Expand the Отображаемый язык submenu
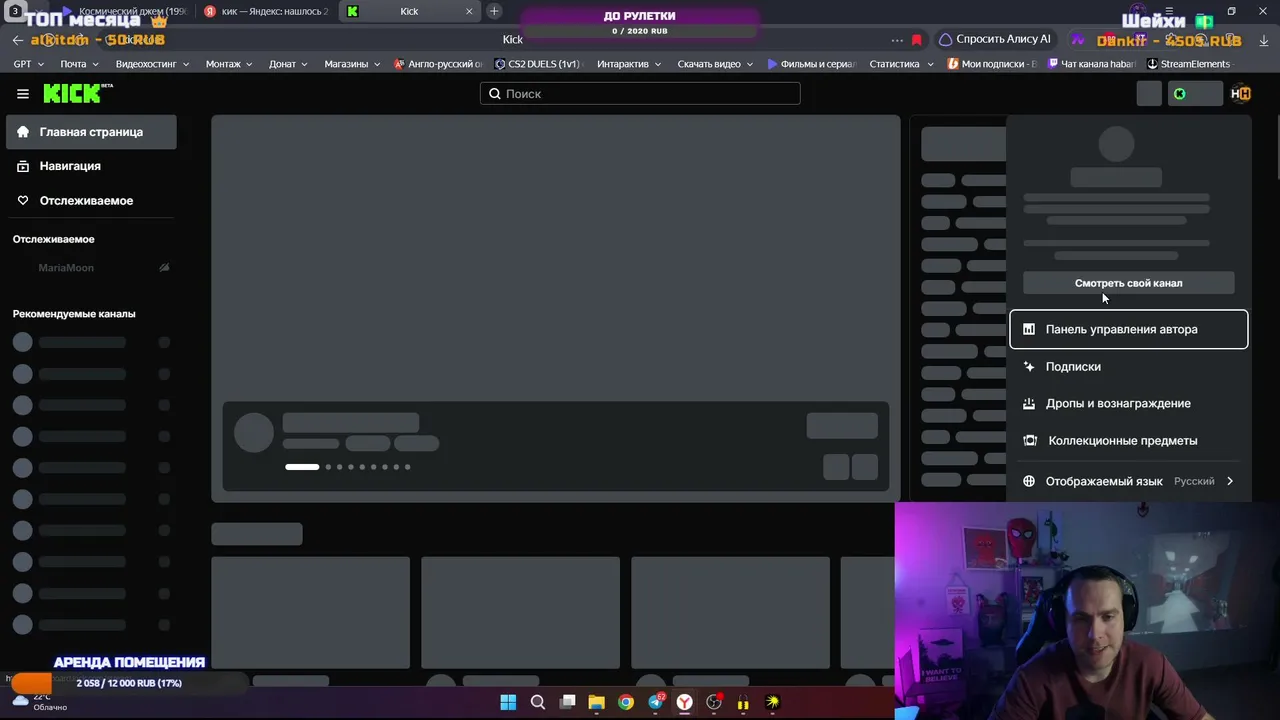The image size is (1280, 720). tap(1128, 481)
